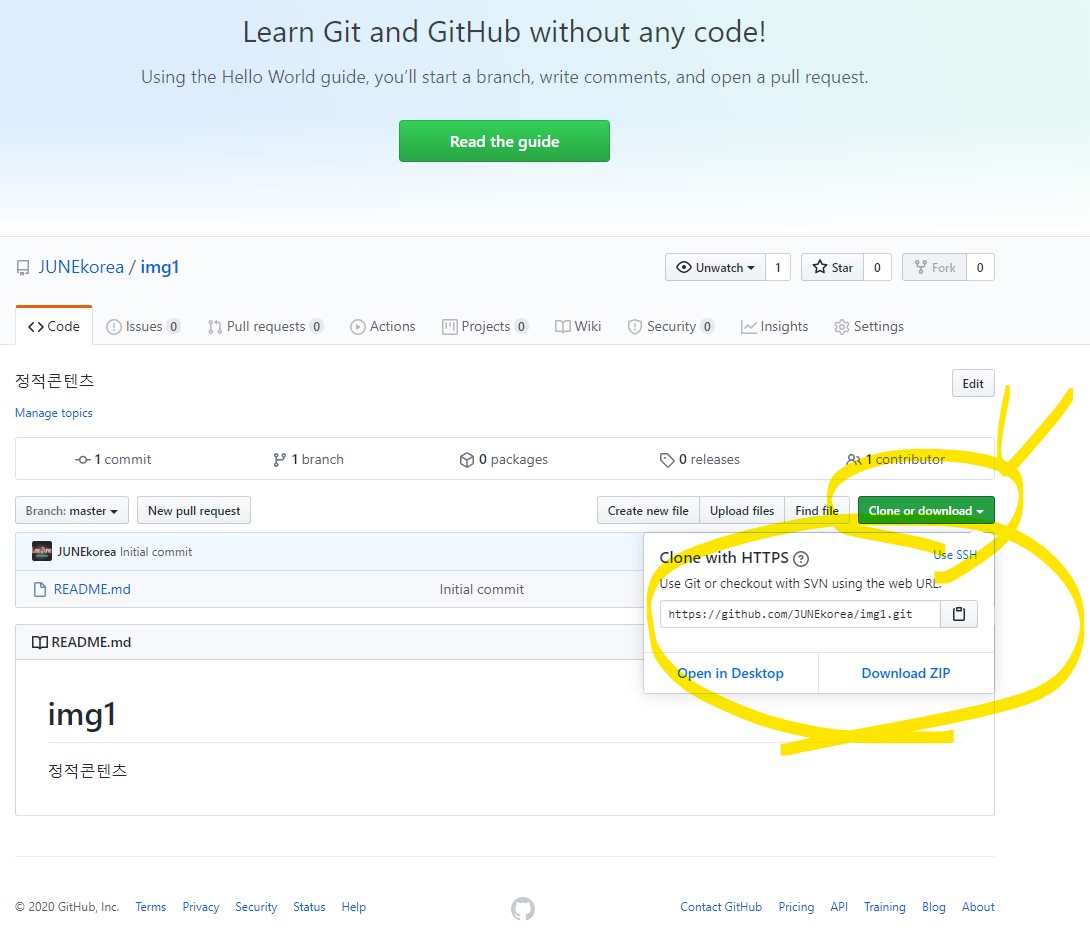Open the JUNEkorea owner link
Screen dimensions: 1090x949
[x=81, y=267]
